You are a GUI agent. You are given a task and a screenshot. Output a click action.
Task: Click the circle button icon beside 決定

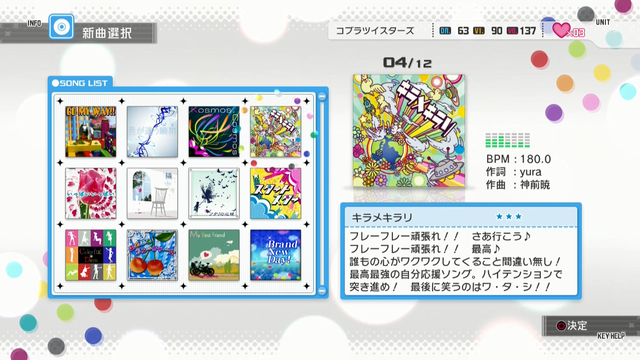(561, 325)
